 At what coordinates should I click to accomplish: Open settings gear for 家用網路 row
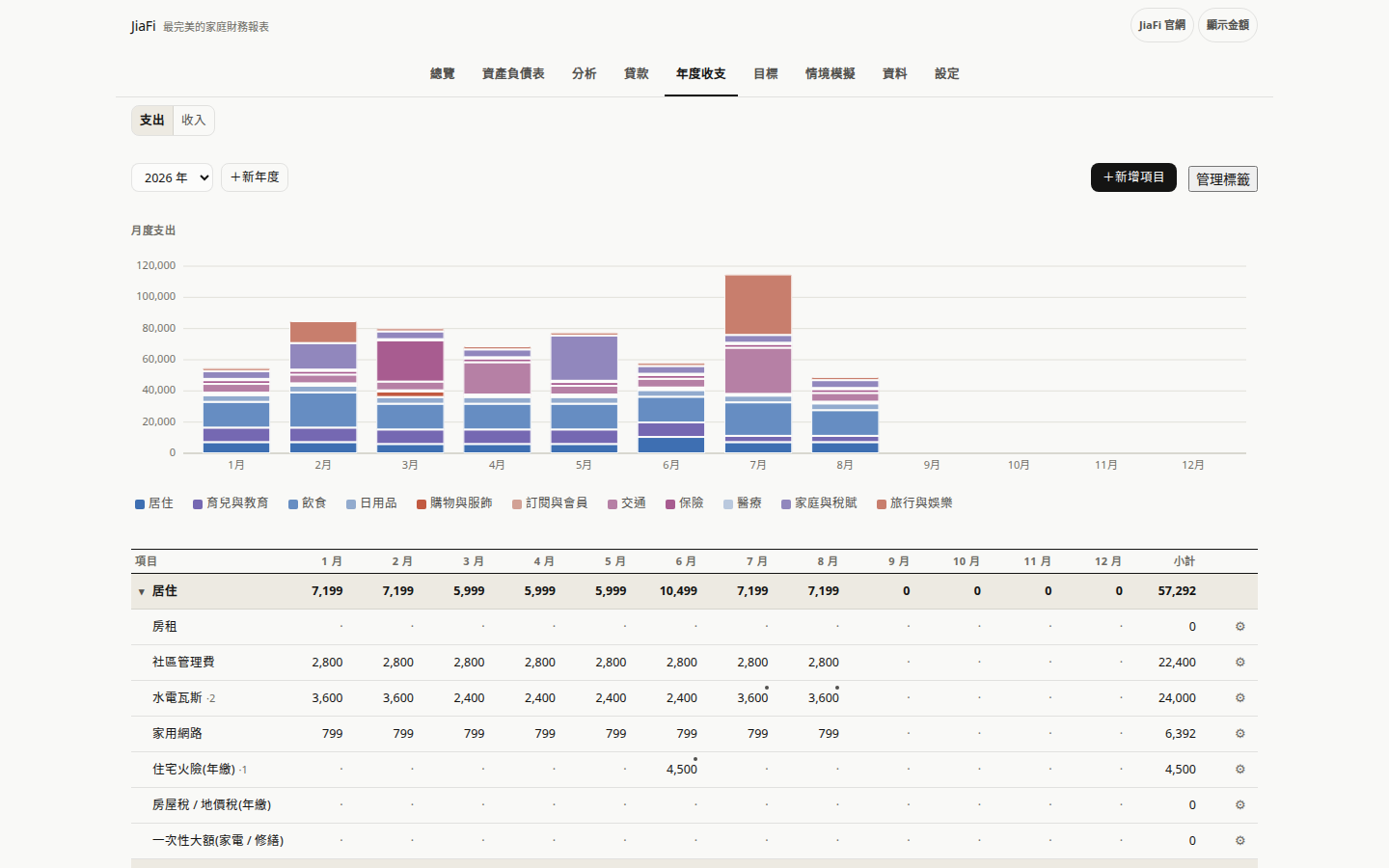(1240, 734)
